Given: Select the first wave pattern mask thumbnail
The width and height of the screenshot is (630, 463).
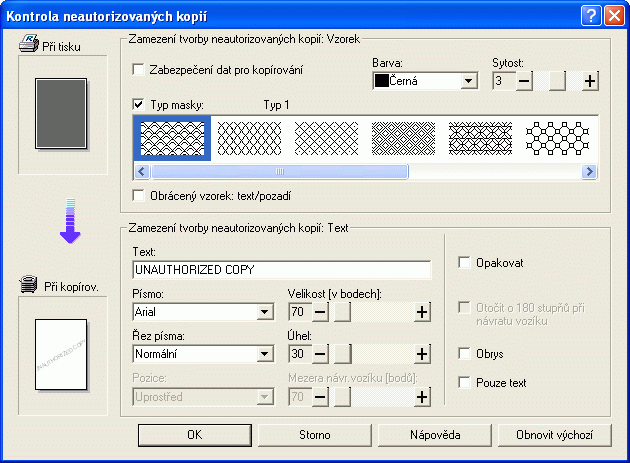Looking at the screenshot, I should click(172, 138).
